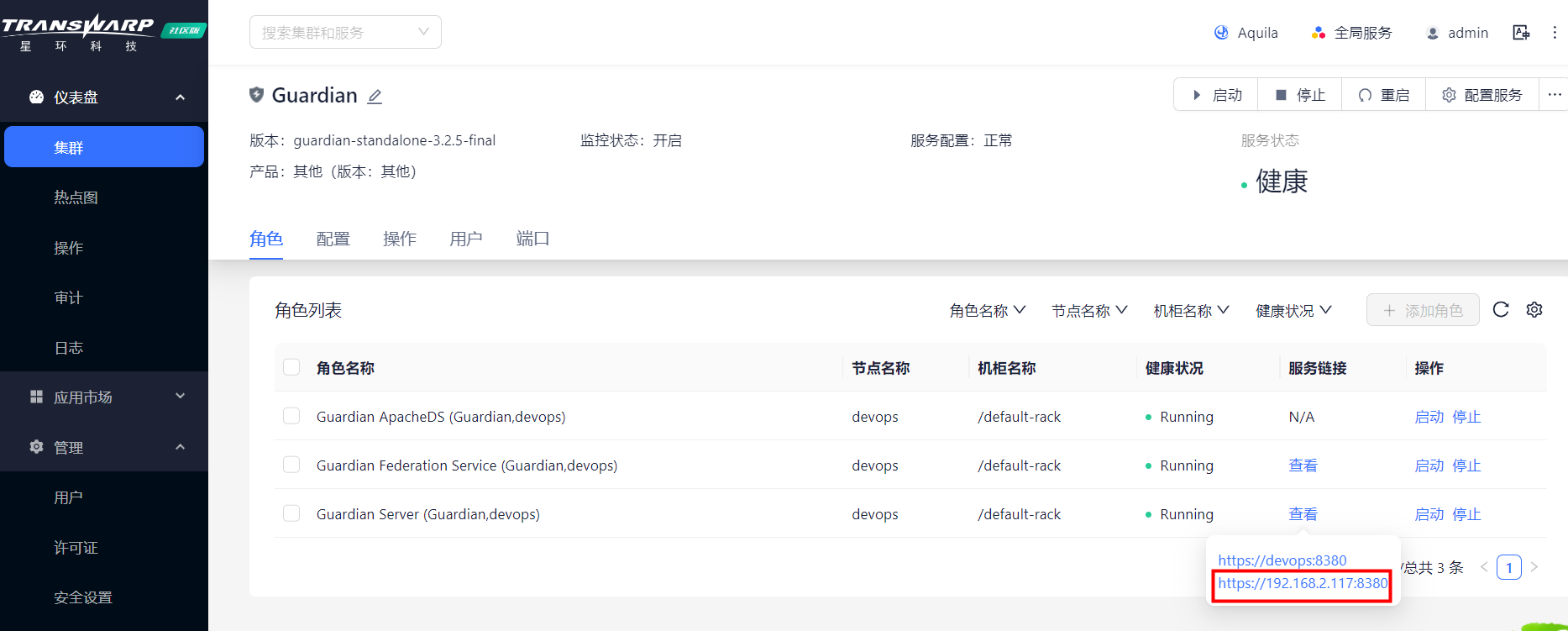Open the 搜索集群和服务 search dropdown
The image size is (1568, 631).
click(x=345, y=32)
